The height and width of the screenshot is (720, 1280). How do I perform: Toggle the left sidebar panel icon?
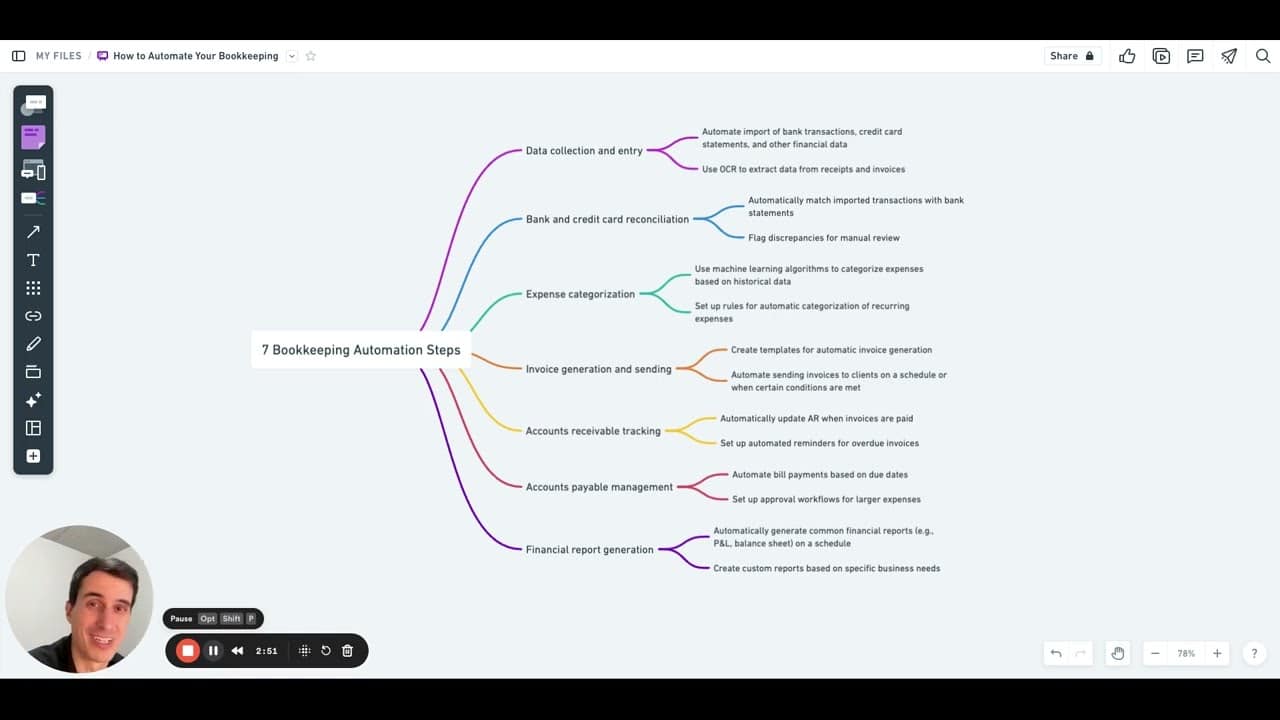[18, 56]
